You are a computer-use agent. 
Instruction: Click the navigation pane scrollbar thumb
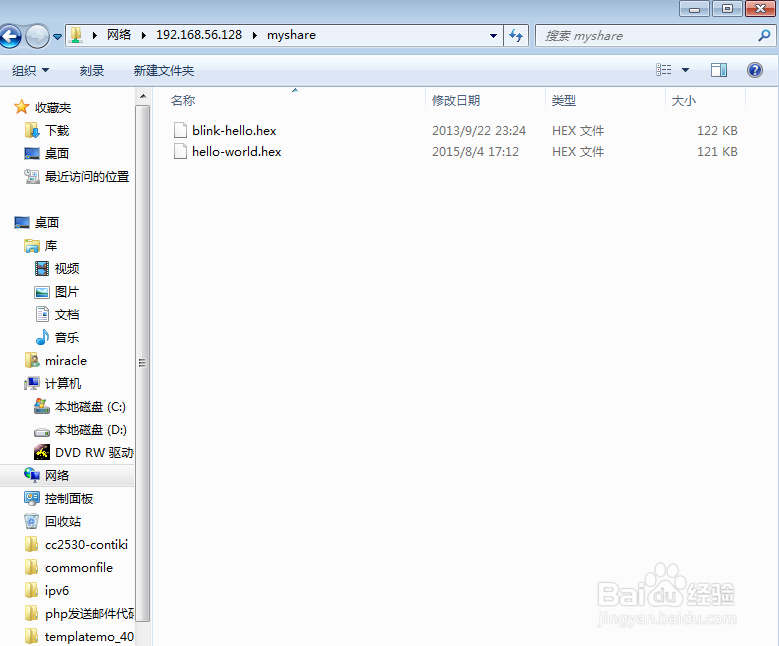click(143, 363)
